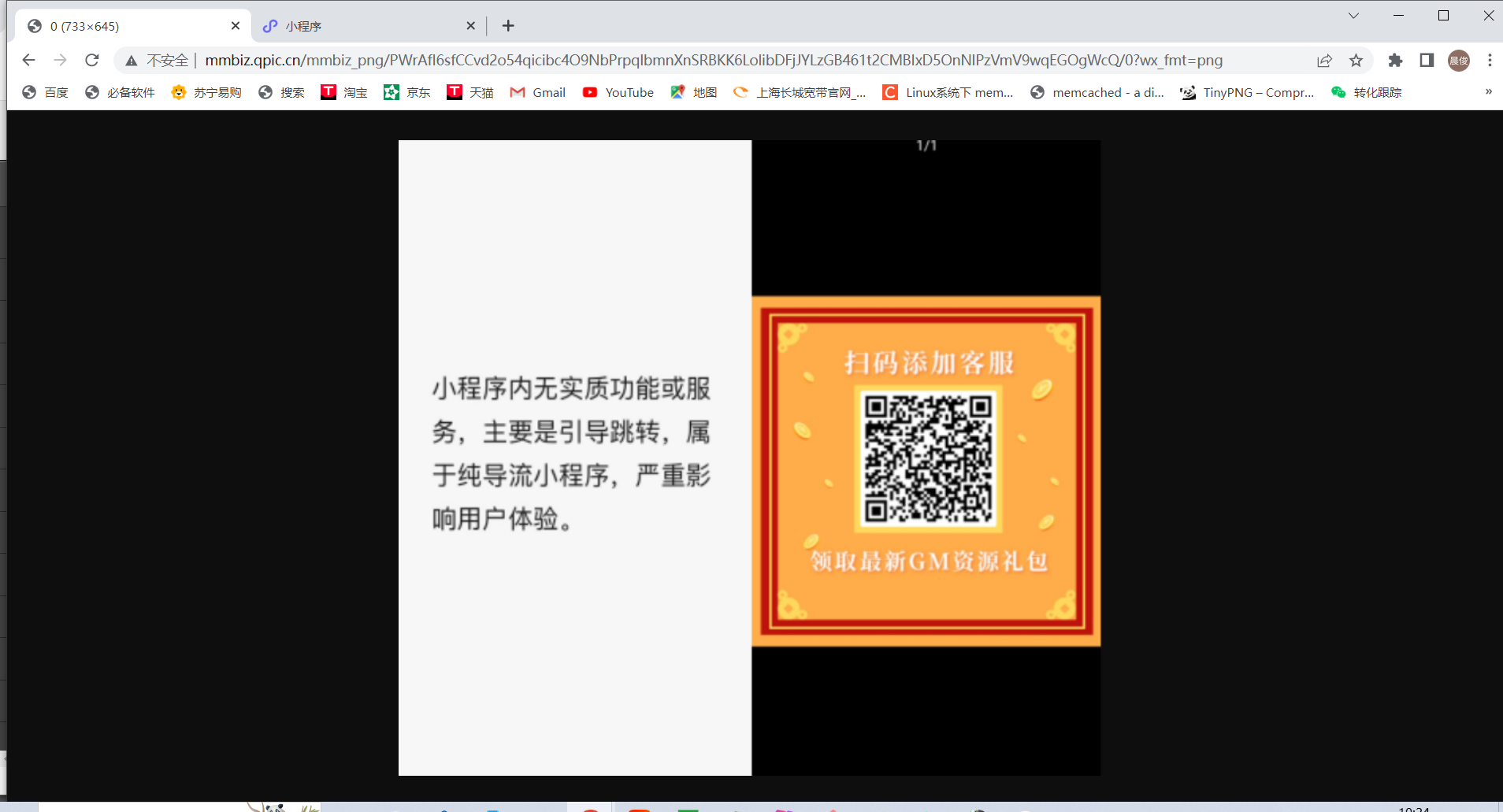
Task: Open the TinyPNG bookmark
Action: click(1247, 92)
